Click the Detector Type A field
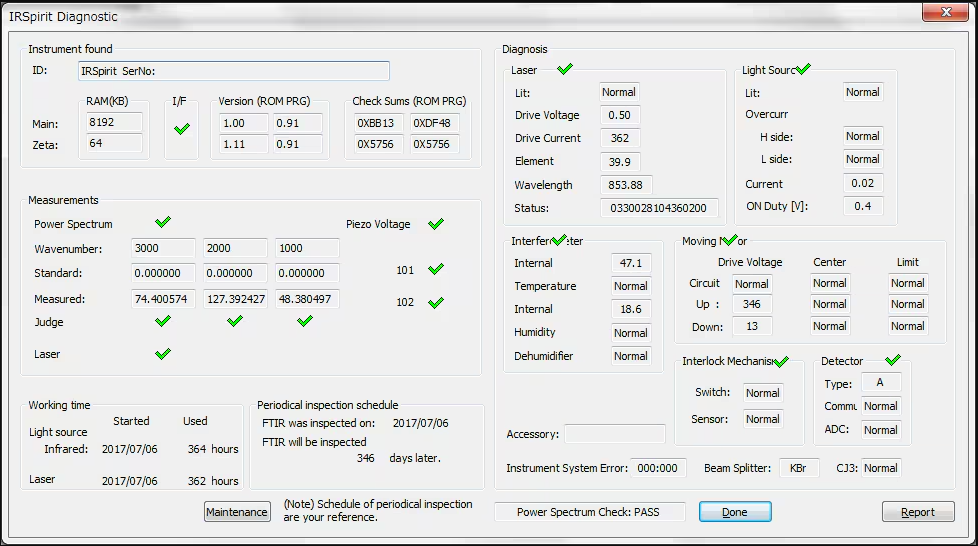Image resolution: width=978 pixels, height=546 pixels. point(881,382)
